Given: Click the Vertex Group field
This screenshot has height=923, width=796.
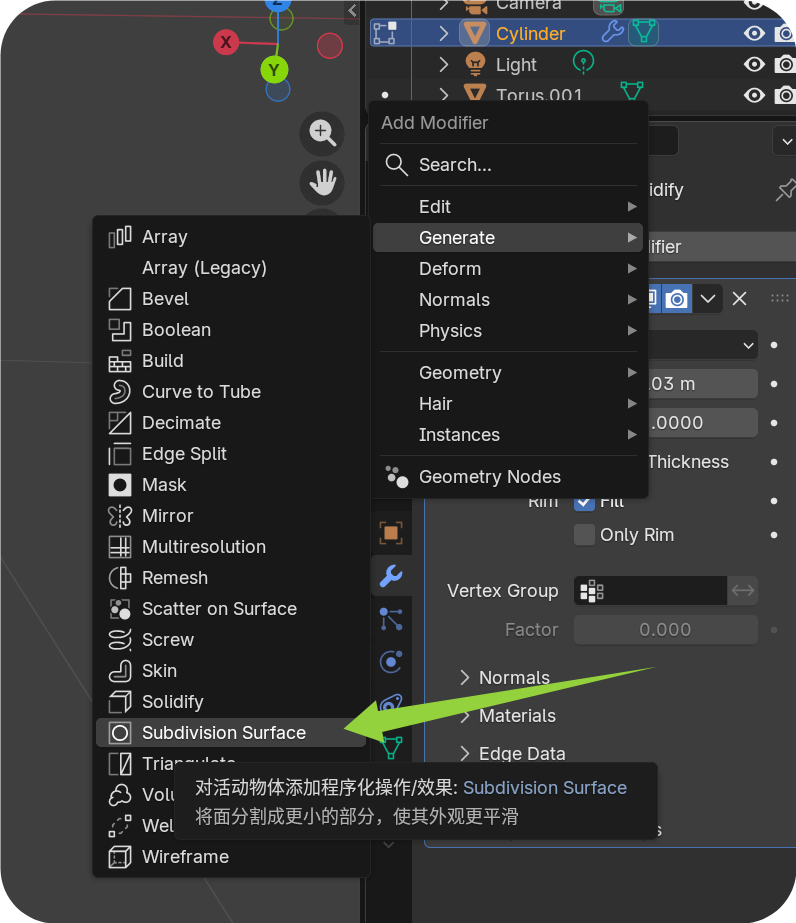Looking at the screenshot, I should (x=650, y=591).
